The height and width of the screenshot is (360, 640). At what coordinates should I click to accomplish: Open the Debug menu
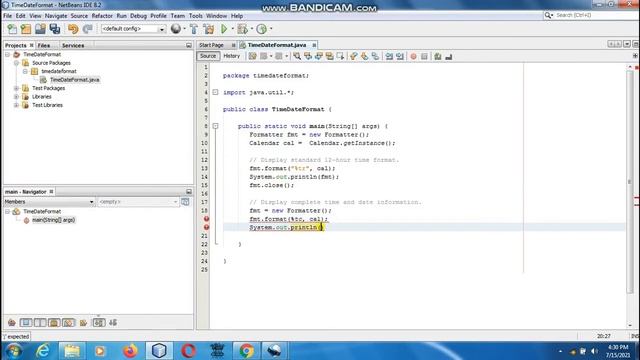(x=138, y=16)
